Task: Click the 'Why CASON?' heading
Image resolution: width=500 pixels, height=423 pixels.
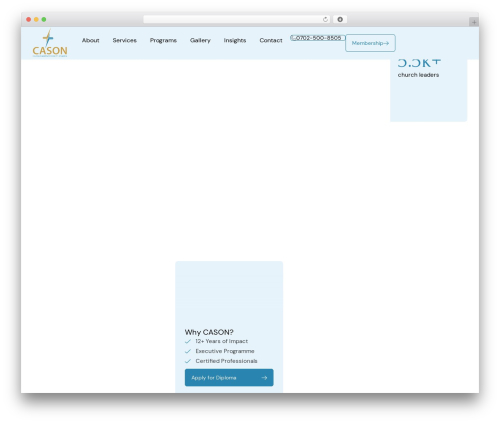Action: pyautogui.click(x=209, y=332)
